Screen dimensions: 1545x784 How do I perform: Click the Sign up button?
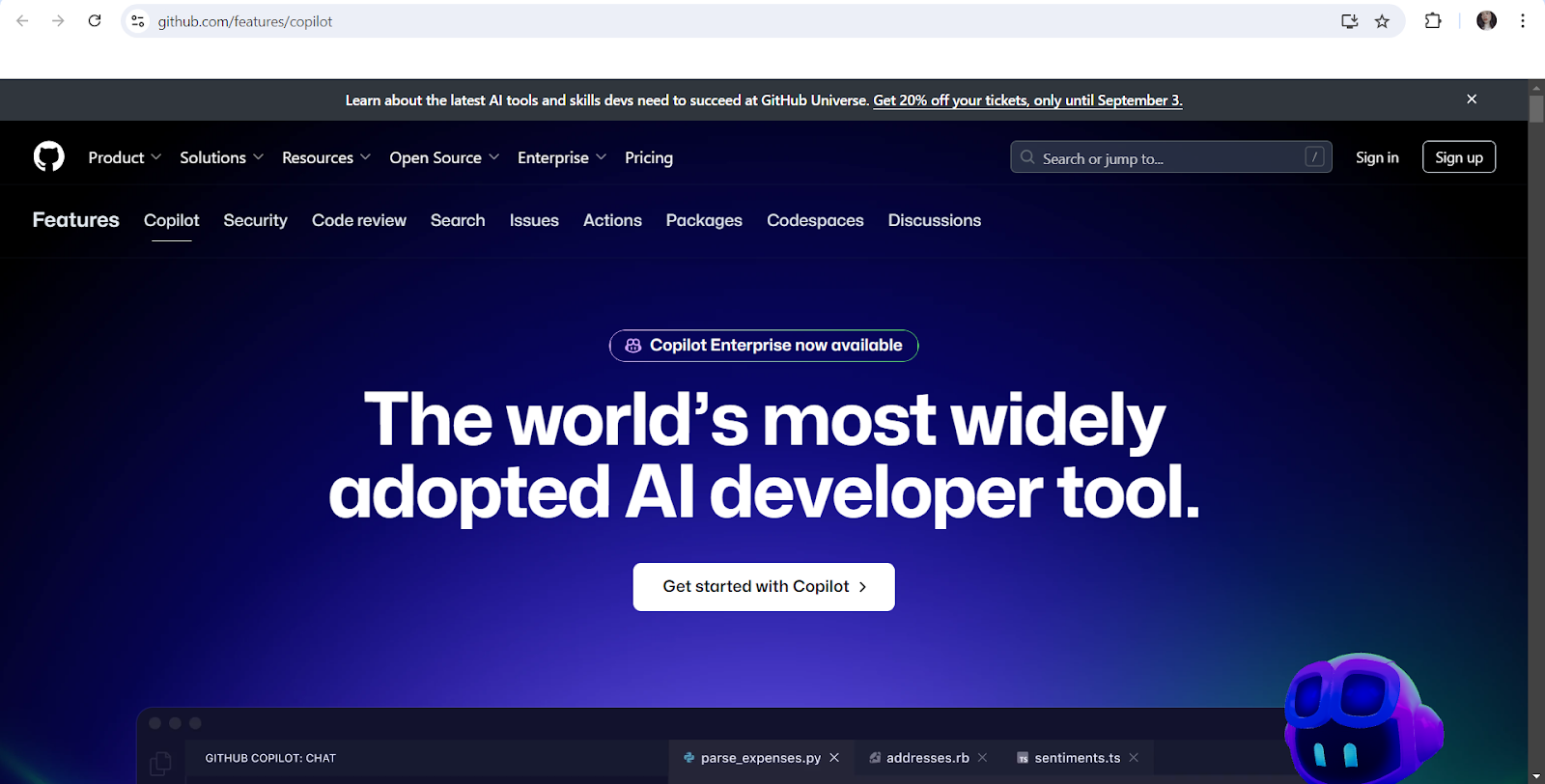1459,157
